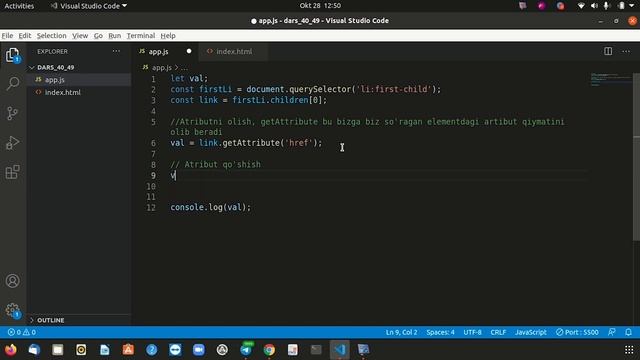Screen dimensions: 640x360
Task: Open editor more actions ellipsis
Action: tap(626, 51)
